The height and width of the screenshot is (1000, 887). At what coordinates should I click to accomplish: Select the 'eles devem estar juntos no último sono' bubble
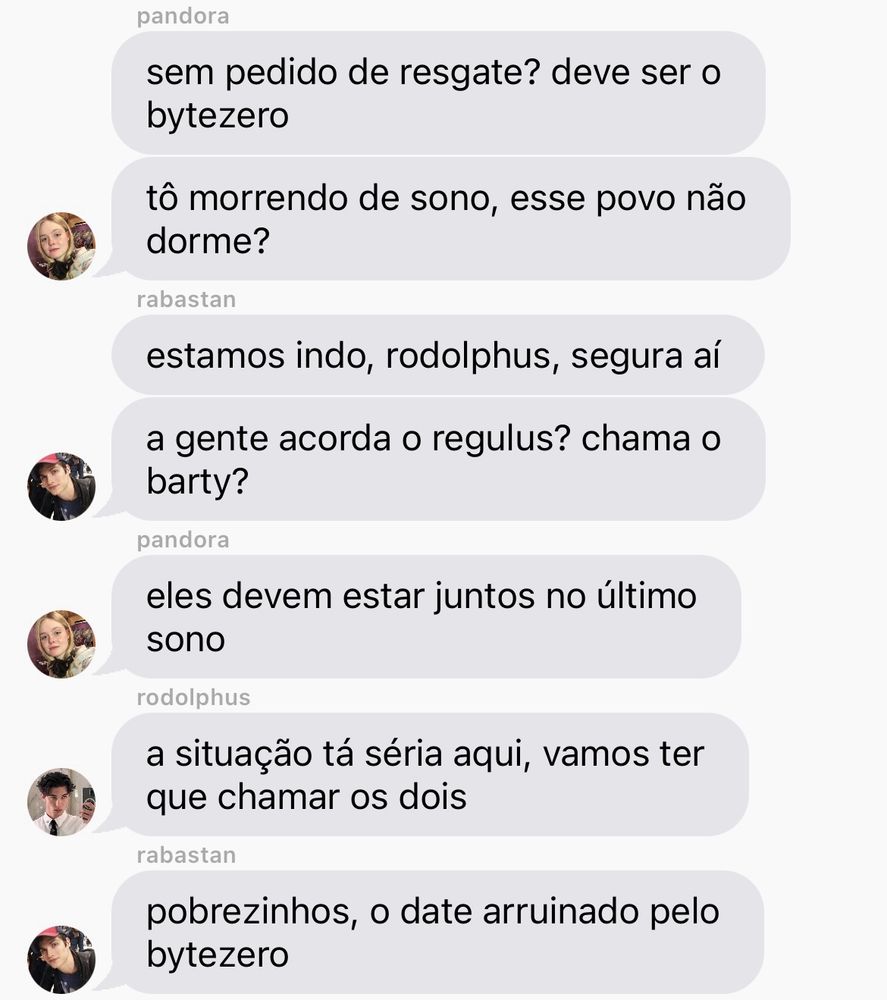(x=426, y=617)
